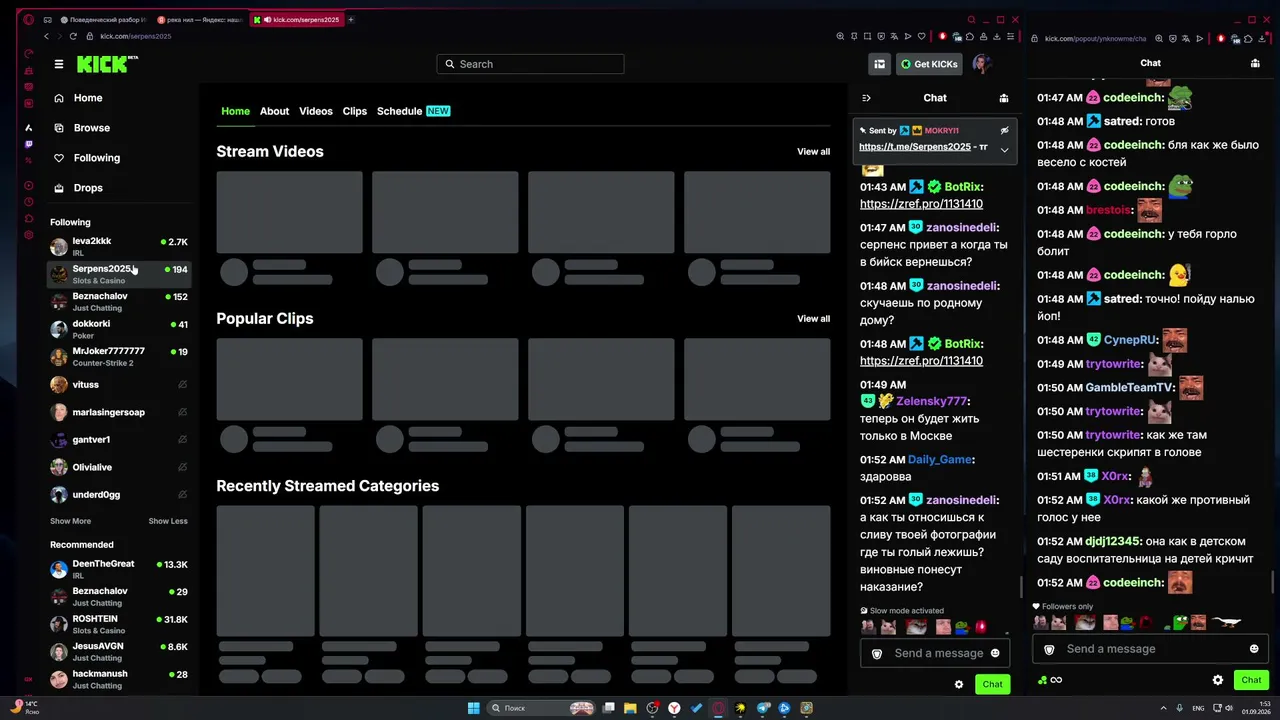The height and width of the screenshot is (720, 1280).
Task: View all Stream Videos
Action: pyautogui.click(x=813, y=152)
